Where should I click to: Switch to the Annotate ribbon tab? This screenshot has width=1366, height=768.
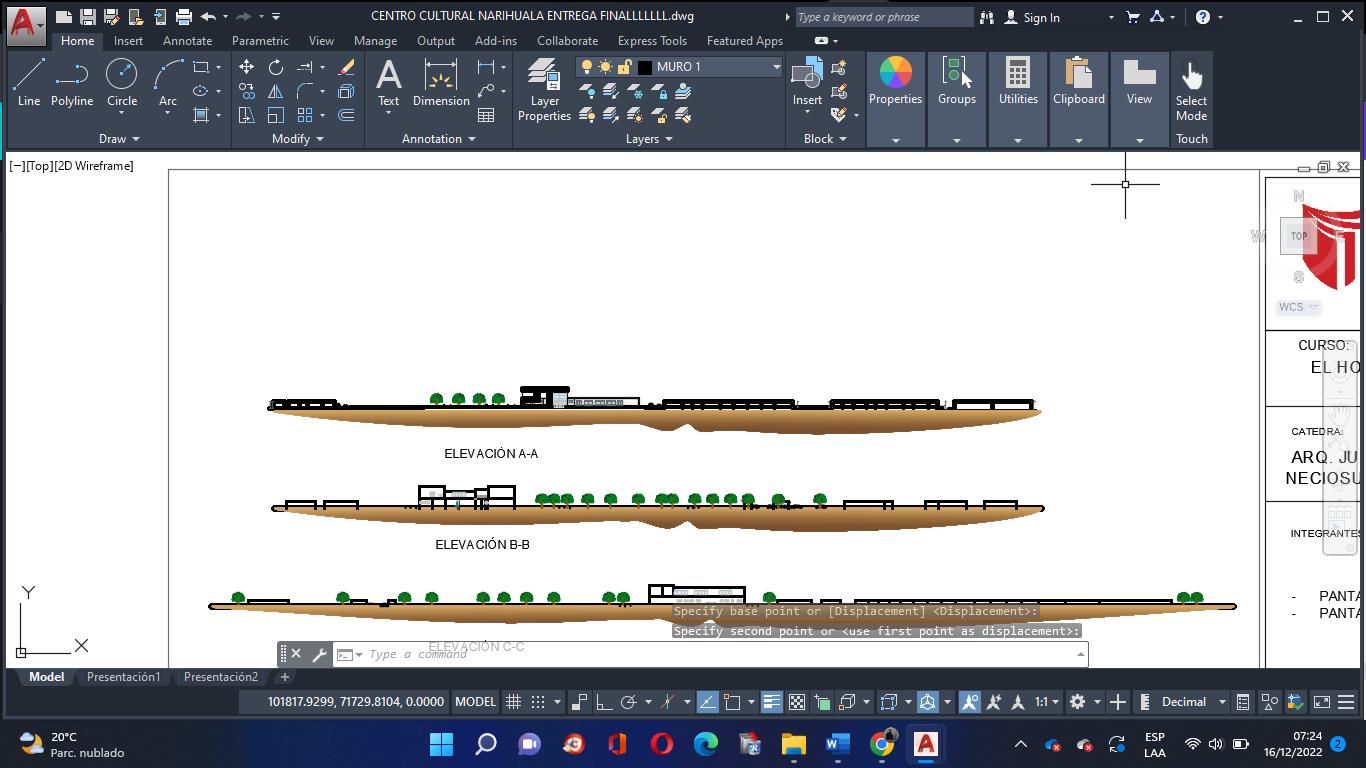point(187,41)
